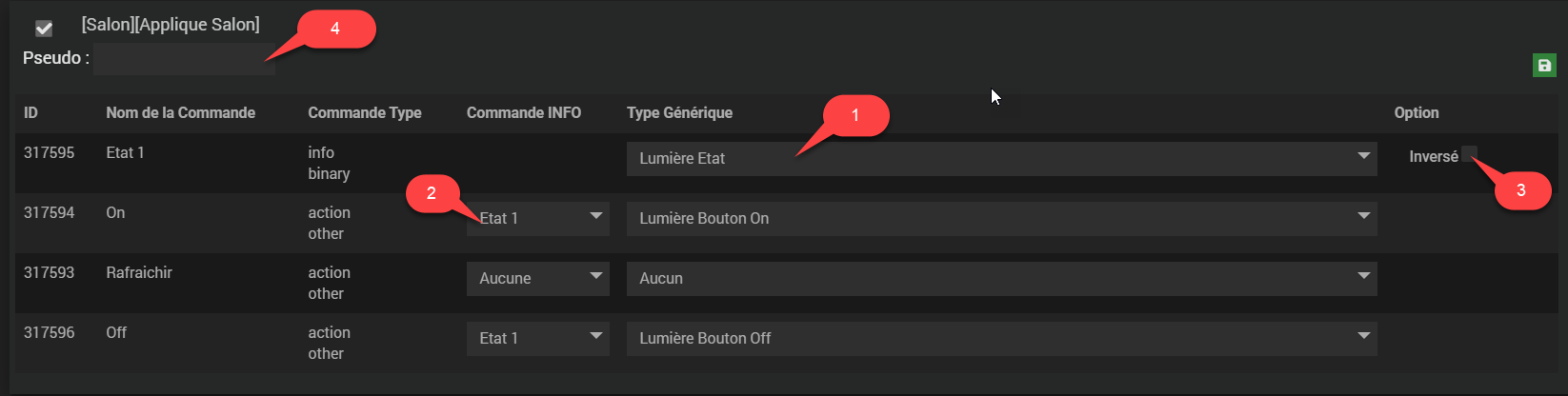Click the red annotation marker numbered 2
The width and height of the screenshot is (1568, 396).
coord(432,193)
